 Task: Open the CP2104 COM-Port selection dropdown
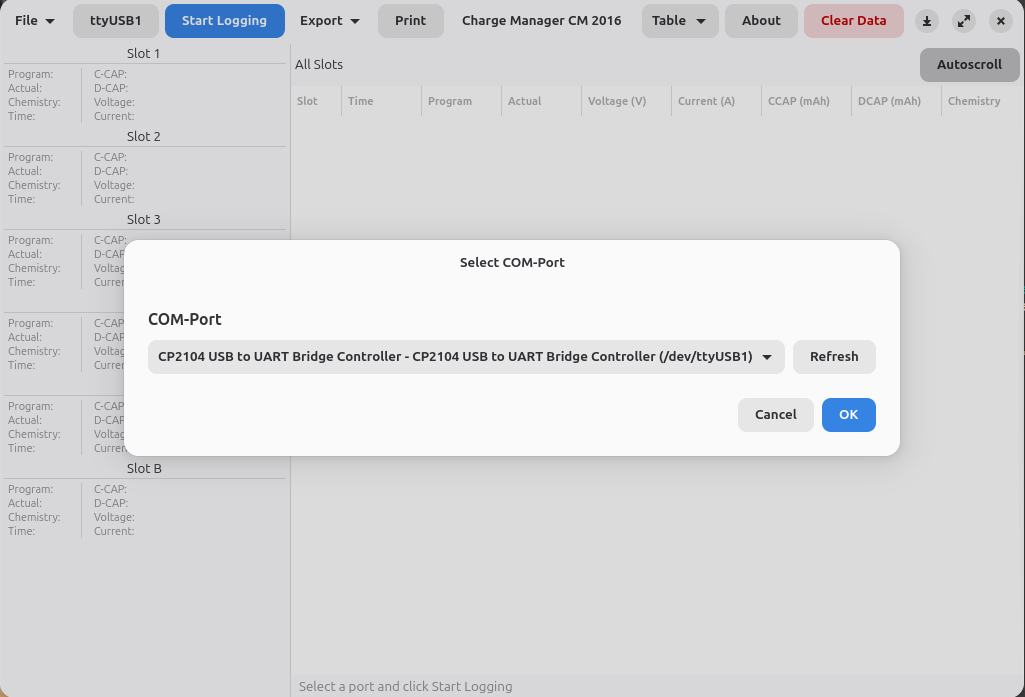(x=465, y=356)
